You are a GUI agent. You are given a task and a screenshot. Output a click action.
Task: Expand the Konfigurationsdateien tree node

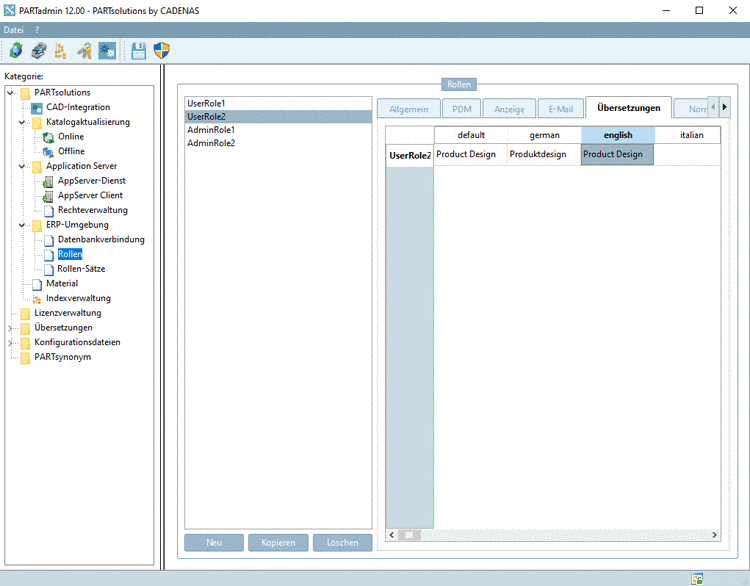[10, 343]
